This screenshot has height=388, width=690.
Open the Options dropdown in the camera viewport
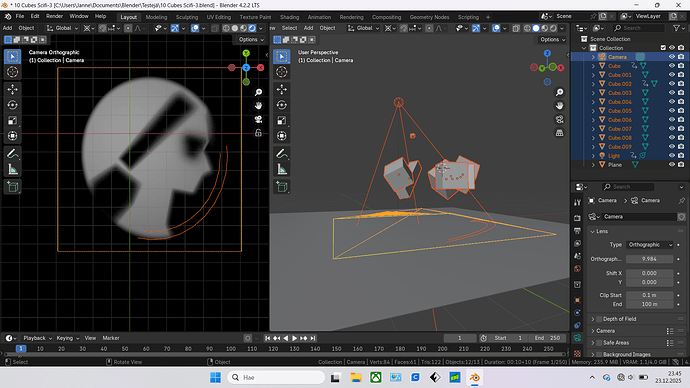[x=251, y=40]
